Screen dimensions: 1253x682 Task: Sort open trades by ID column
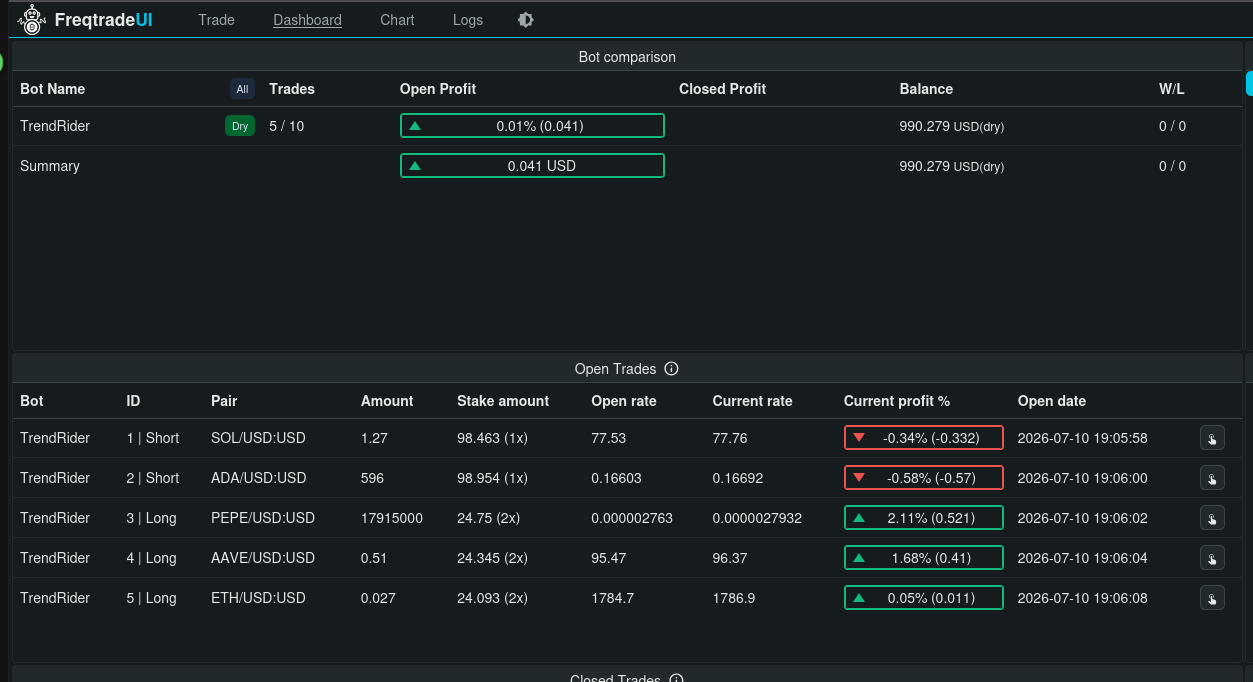pyautogui.click(x=133, y=401)
